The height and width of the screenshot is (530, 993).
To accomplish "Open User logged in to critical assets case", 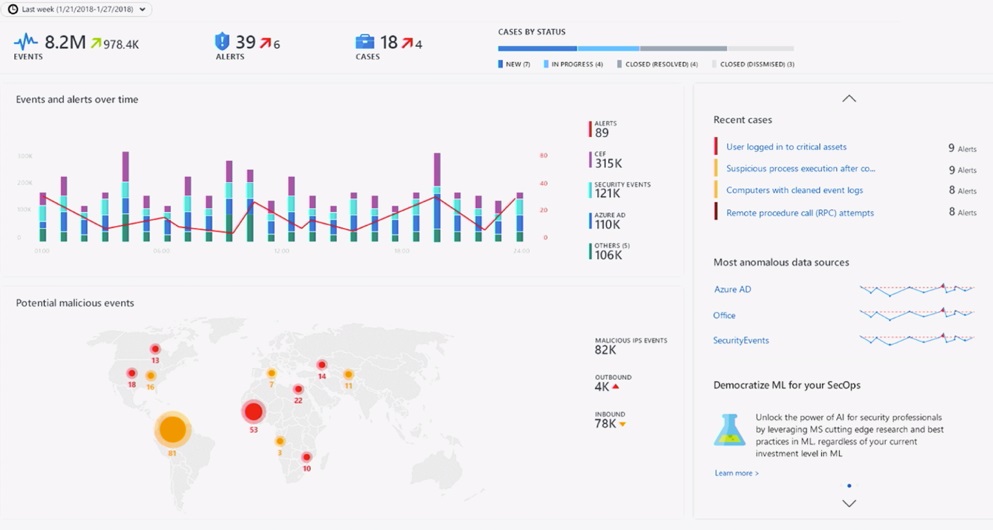I will (x=786, y=147).
